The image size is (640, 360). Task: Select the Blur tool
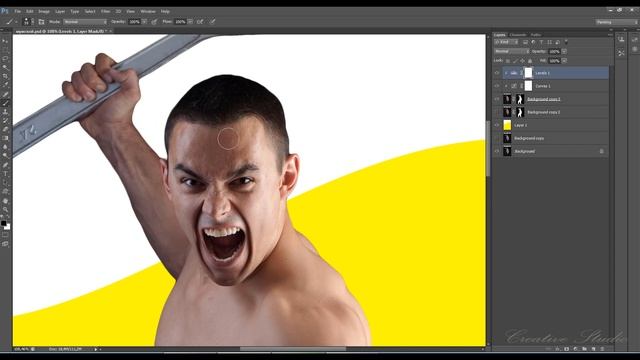[x=5, y=147]
